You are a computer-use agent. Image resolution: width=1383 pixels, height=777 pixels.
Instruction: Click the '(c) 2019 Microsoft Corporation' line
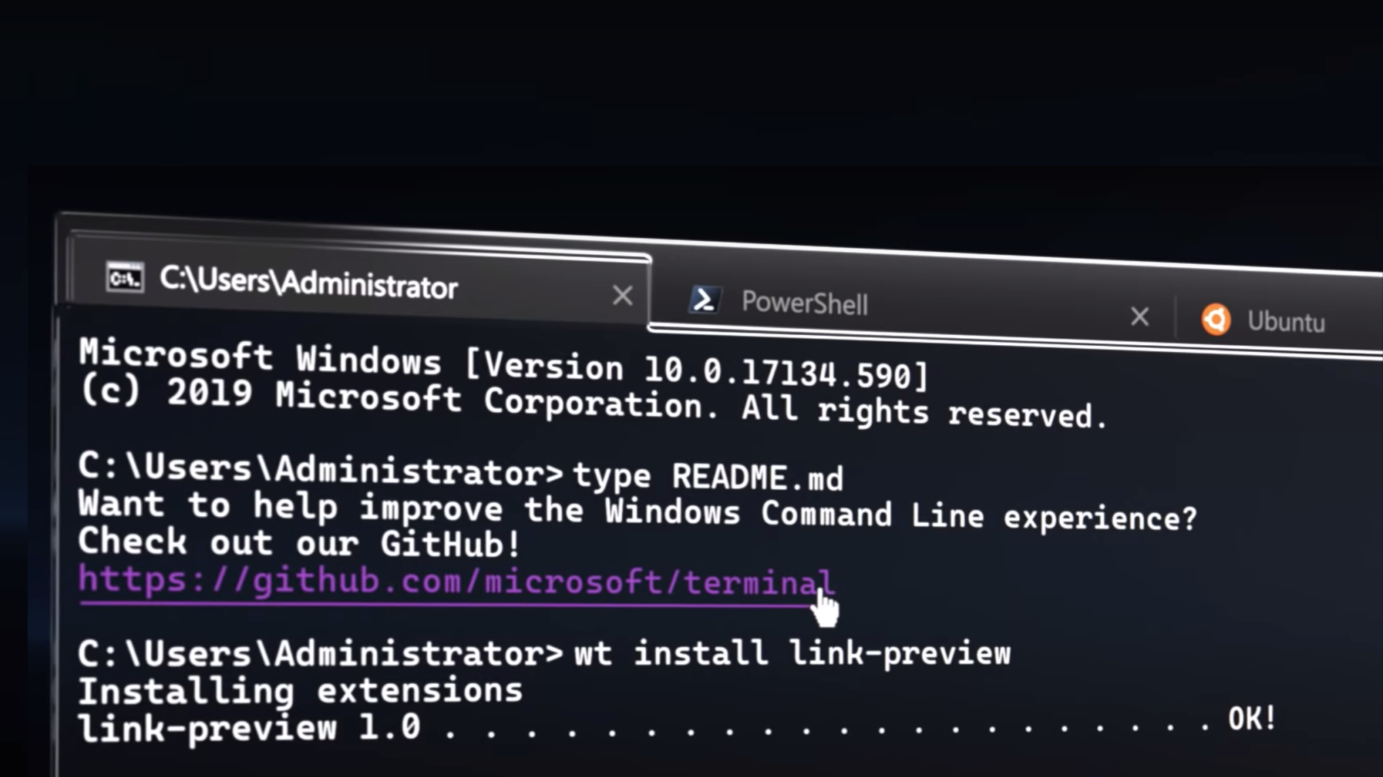point(592,402)
